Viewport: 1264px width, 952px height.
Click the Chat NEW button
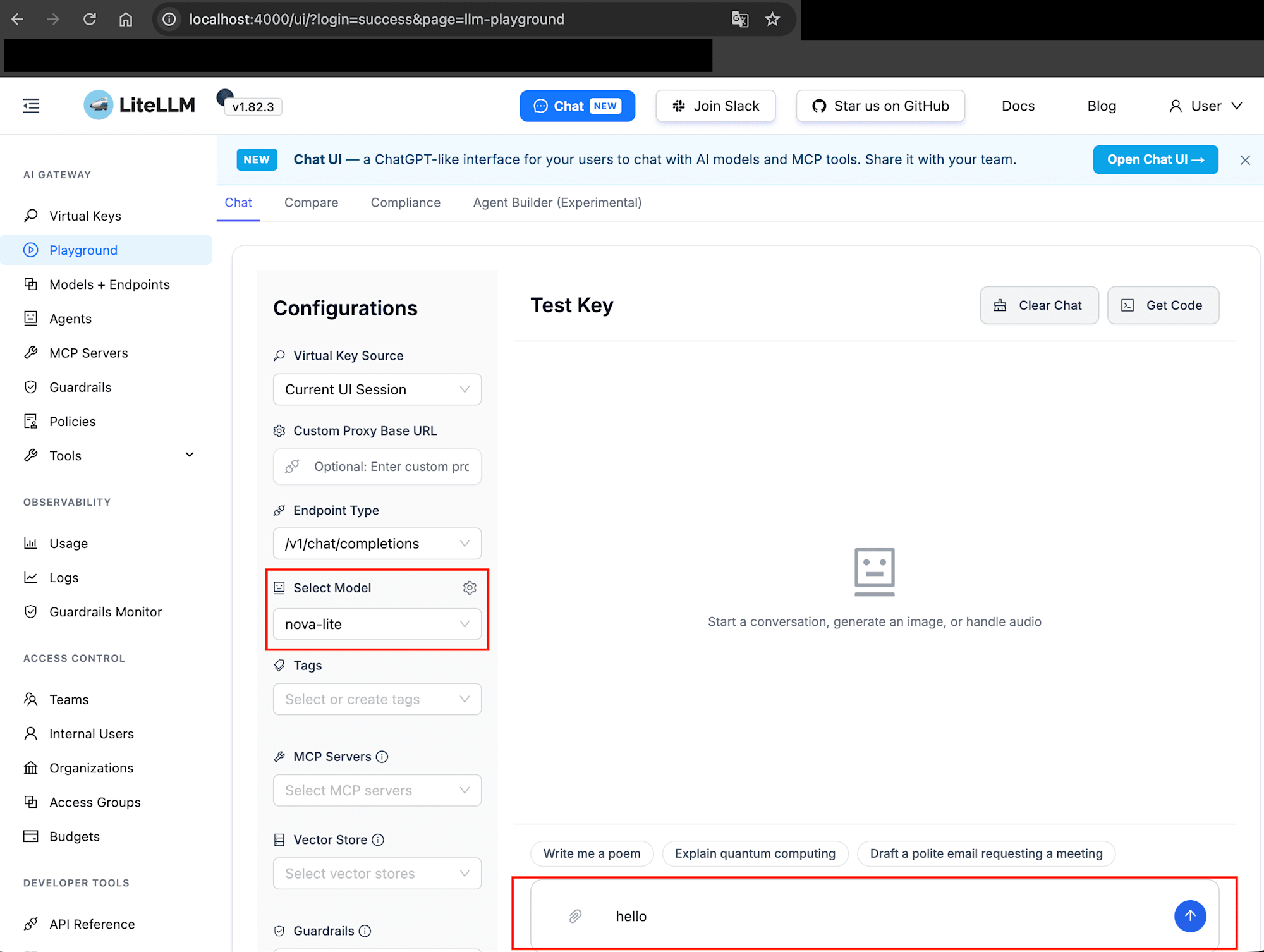[x=578, y=106]
